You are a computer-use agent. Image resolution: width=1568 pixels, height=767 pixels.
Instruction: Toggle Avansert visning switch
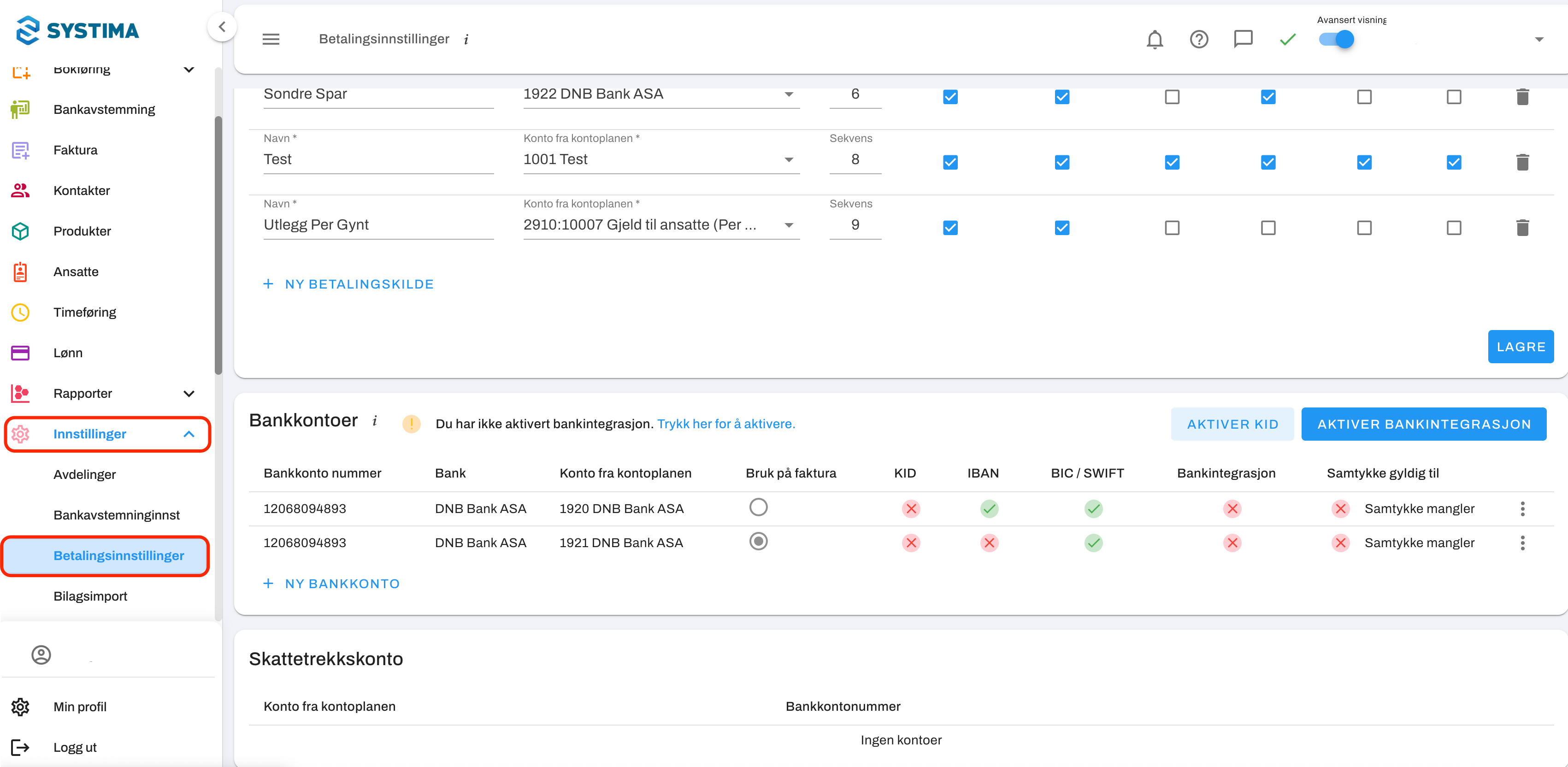[x=1336, y=40]
